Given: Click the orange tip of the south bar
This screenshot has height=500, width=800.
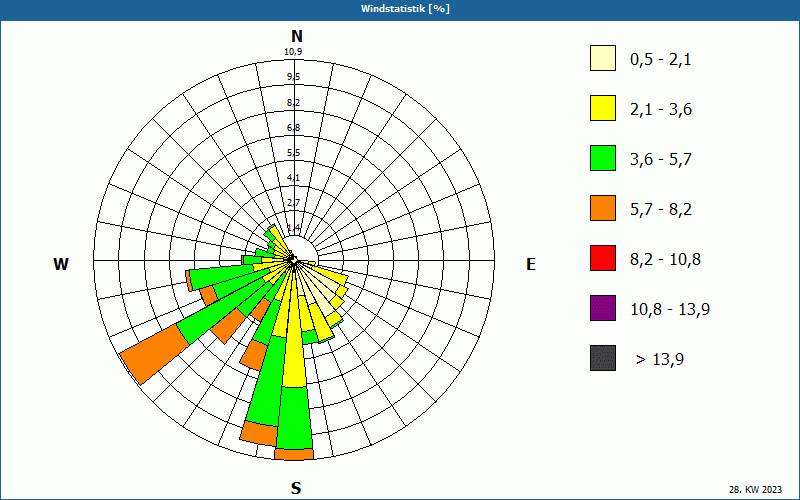Looking at the screenshot, I should (294, 454).
